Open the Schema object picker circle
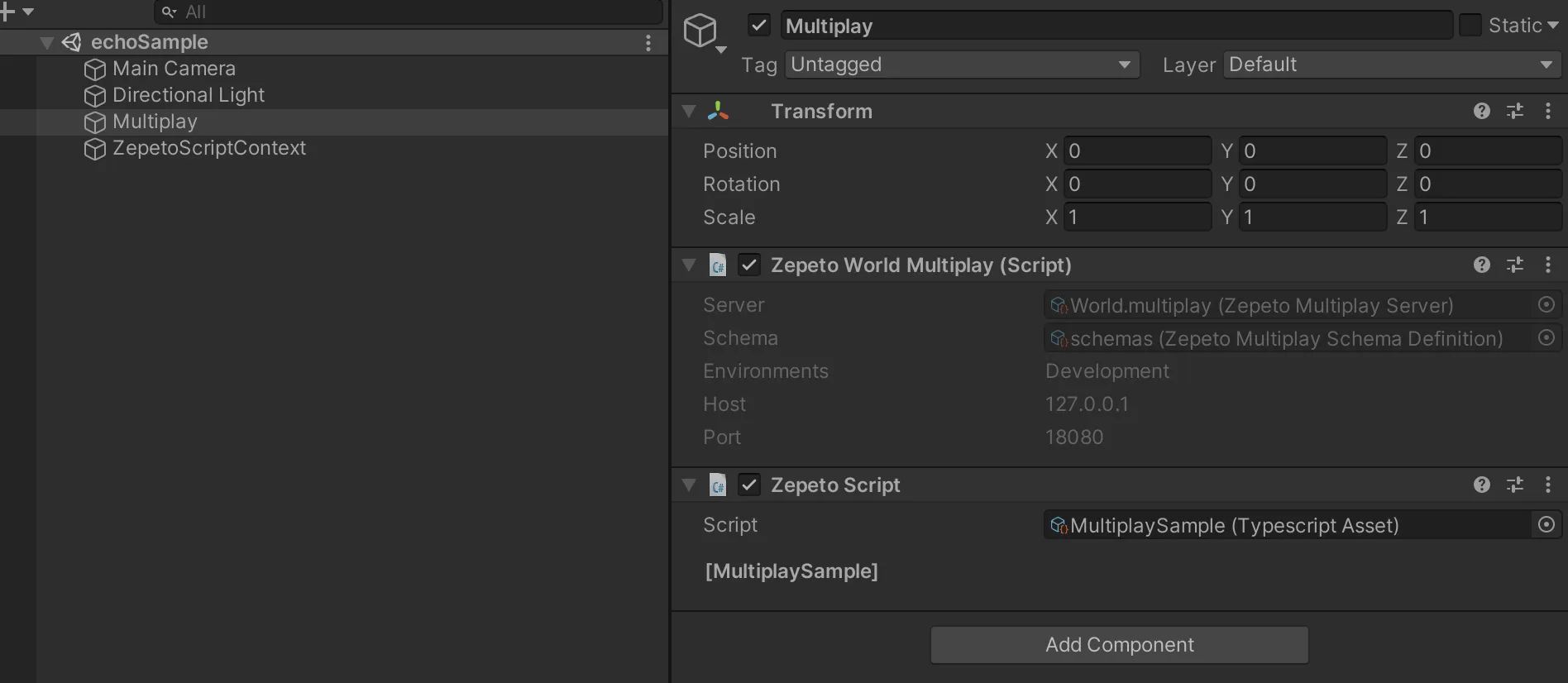The image size is (1568, 683). pos(1546,338)
